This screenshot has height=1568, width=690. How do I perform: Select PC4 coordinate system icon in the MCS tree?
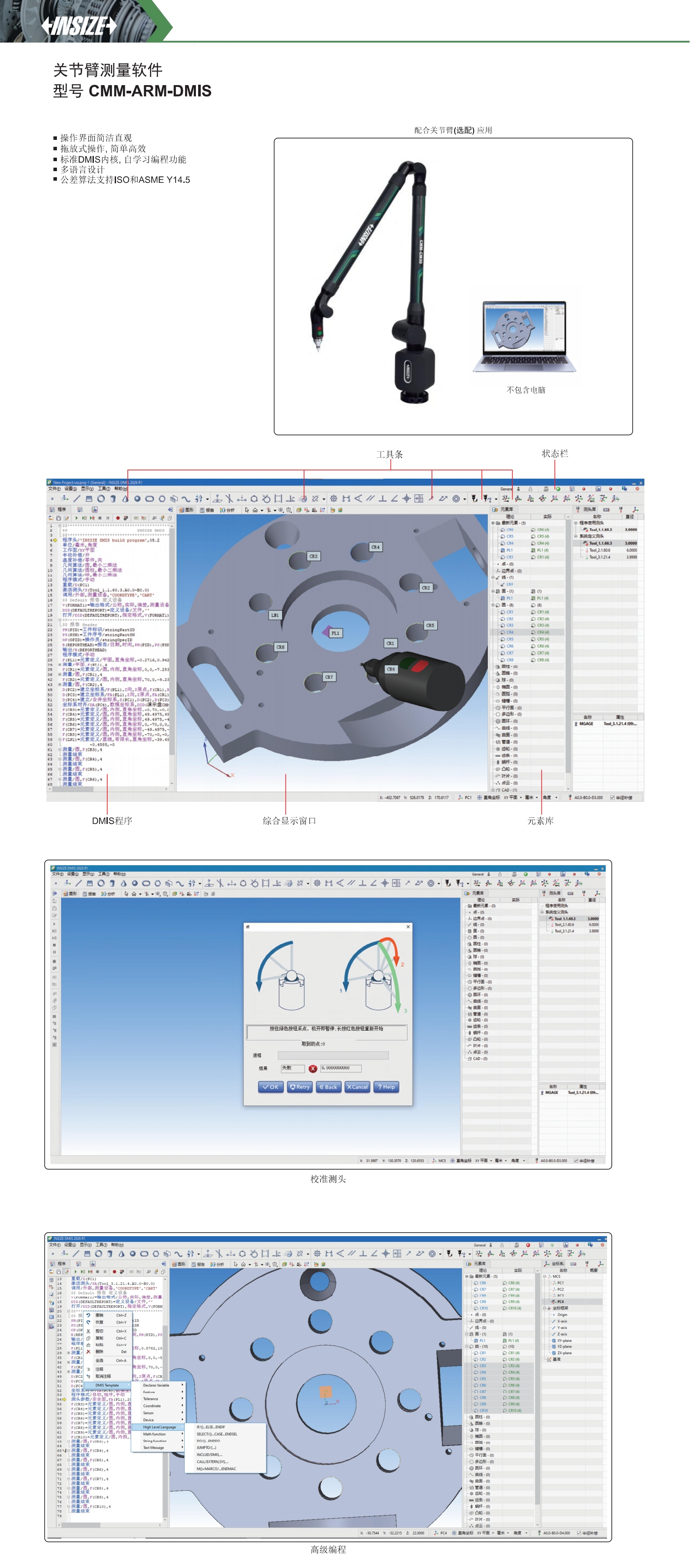[554, 1301]
